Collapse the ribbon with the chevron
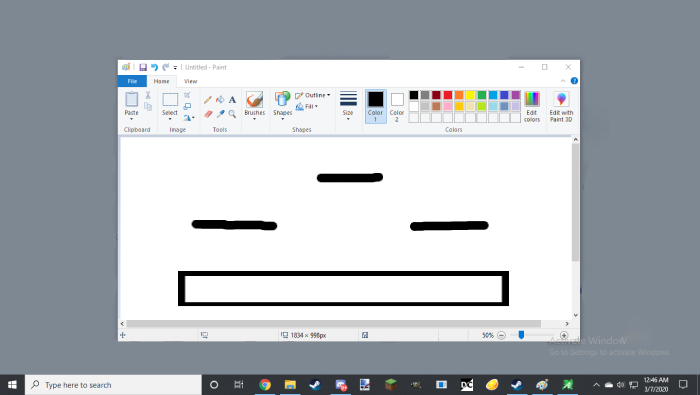 click(x=563, y=81)
